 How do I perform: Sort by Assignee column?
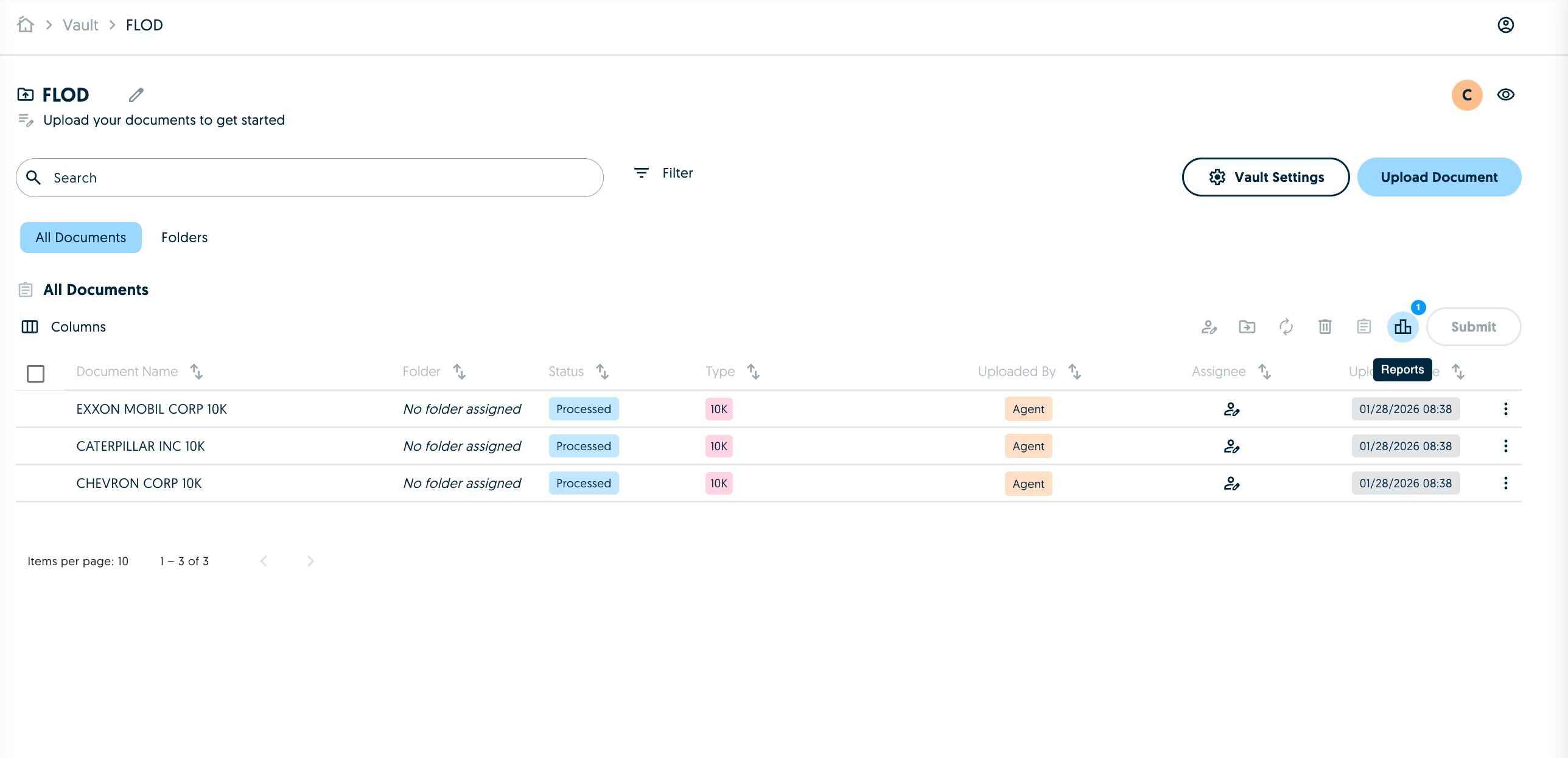click(1265, 372)
